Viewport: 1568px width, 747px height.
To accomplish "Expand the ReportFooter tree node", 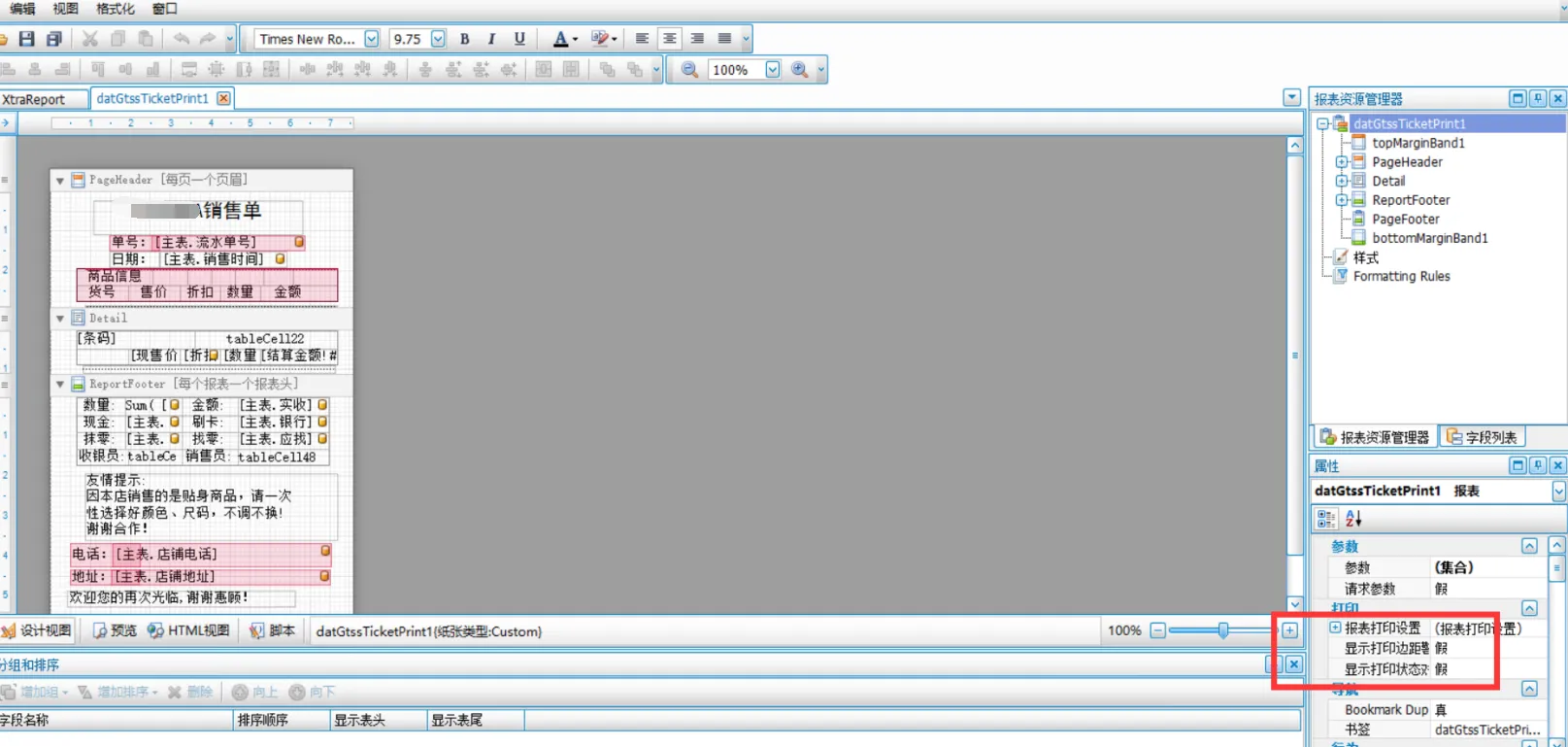I will pos(1341,200).
